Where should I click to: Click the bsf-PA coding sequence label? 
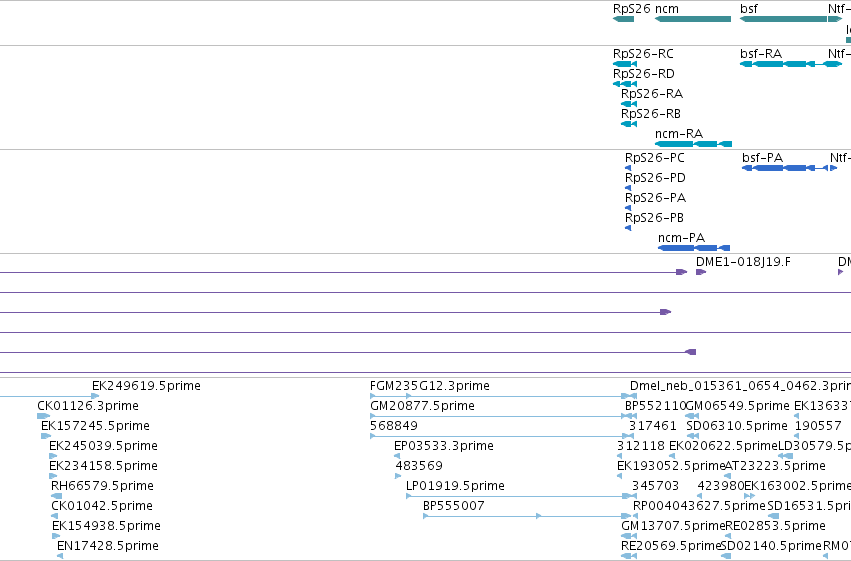coord(763,158)
